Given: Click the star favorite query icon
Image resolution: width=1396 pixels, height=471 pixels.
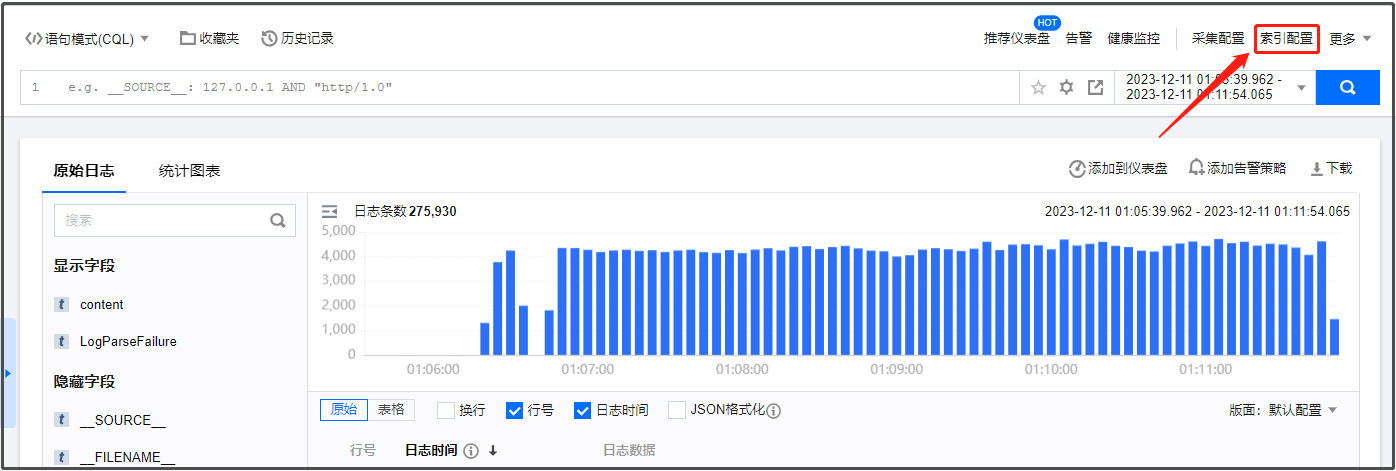Looking at the screenshot, I should [x=1038, y=88].
